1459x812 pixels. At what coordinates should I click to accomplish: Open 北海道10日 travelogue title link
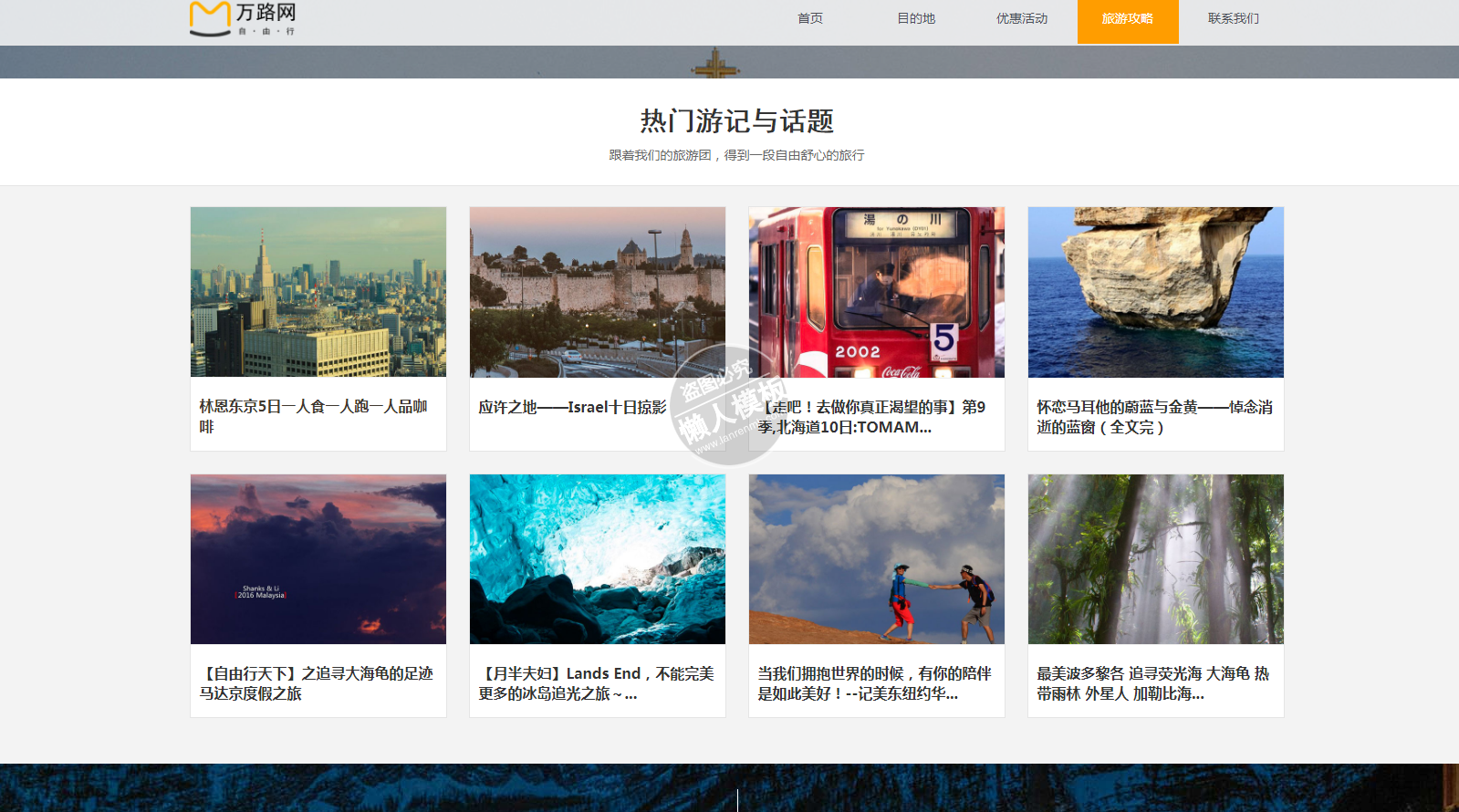871,417
